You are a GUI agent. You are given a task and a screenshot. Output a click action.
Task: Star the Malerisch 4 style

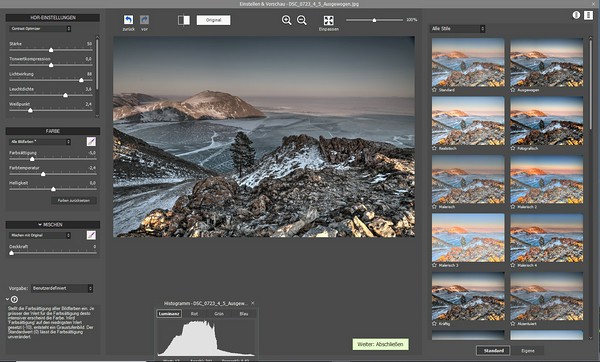pos(513,265)
